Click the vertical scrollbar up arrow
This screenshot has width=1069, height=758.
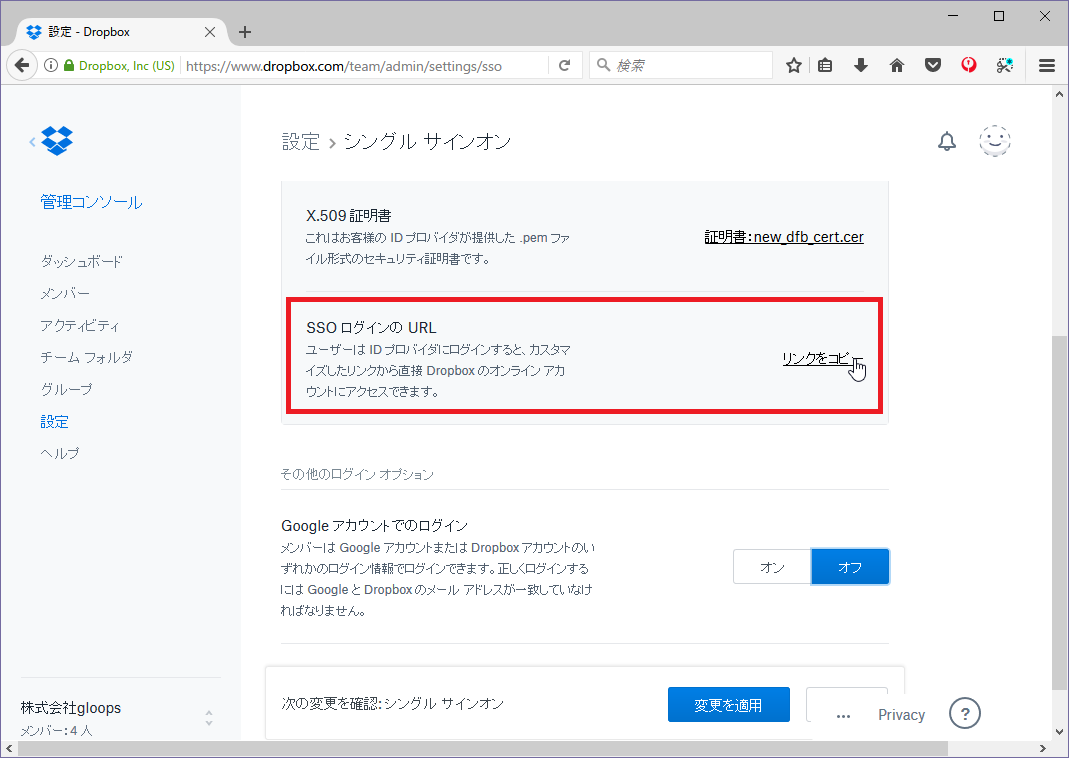pyautogui.click(x=1059, y=94)
